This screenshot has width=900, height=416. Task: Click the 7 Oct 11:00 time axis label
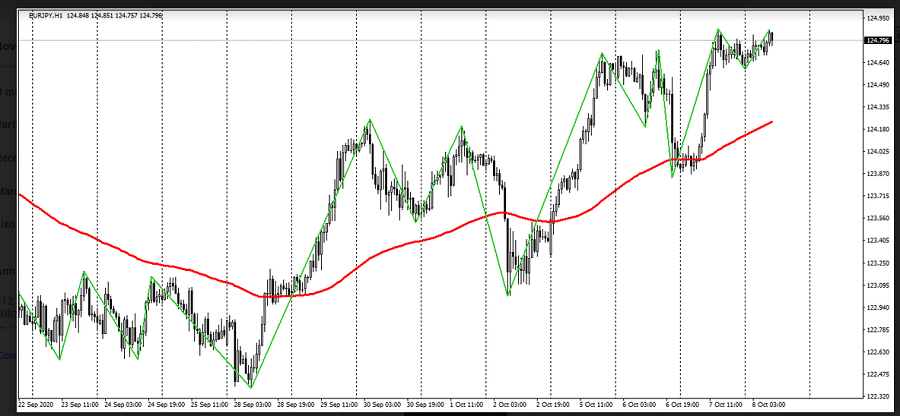coord(727,404)
